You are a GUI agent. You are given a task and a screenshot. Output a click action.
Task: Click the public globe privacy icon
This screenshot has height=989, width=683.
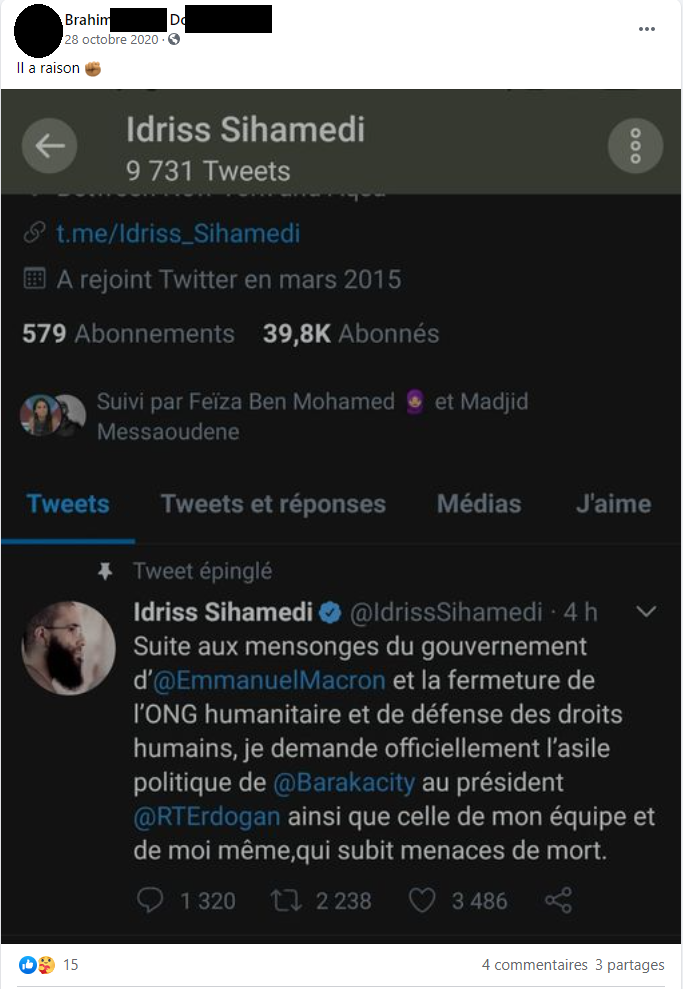[175, 40]
